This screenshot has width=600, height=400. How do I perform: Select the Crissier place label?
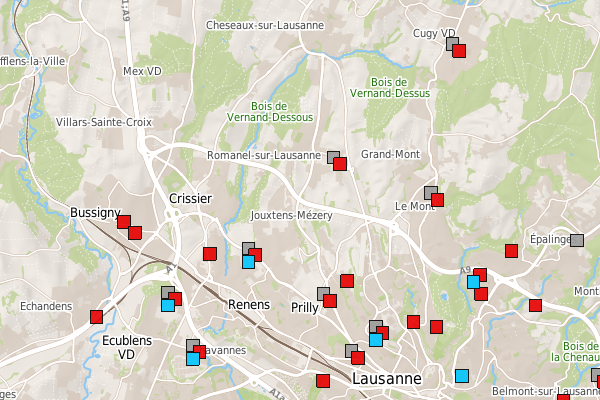tap(191, 198)
